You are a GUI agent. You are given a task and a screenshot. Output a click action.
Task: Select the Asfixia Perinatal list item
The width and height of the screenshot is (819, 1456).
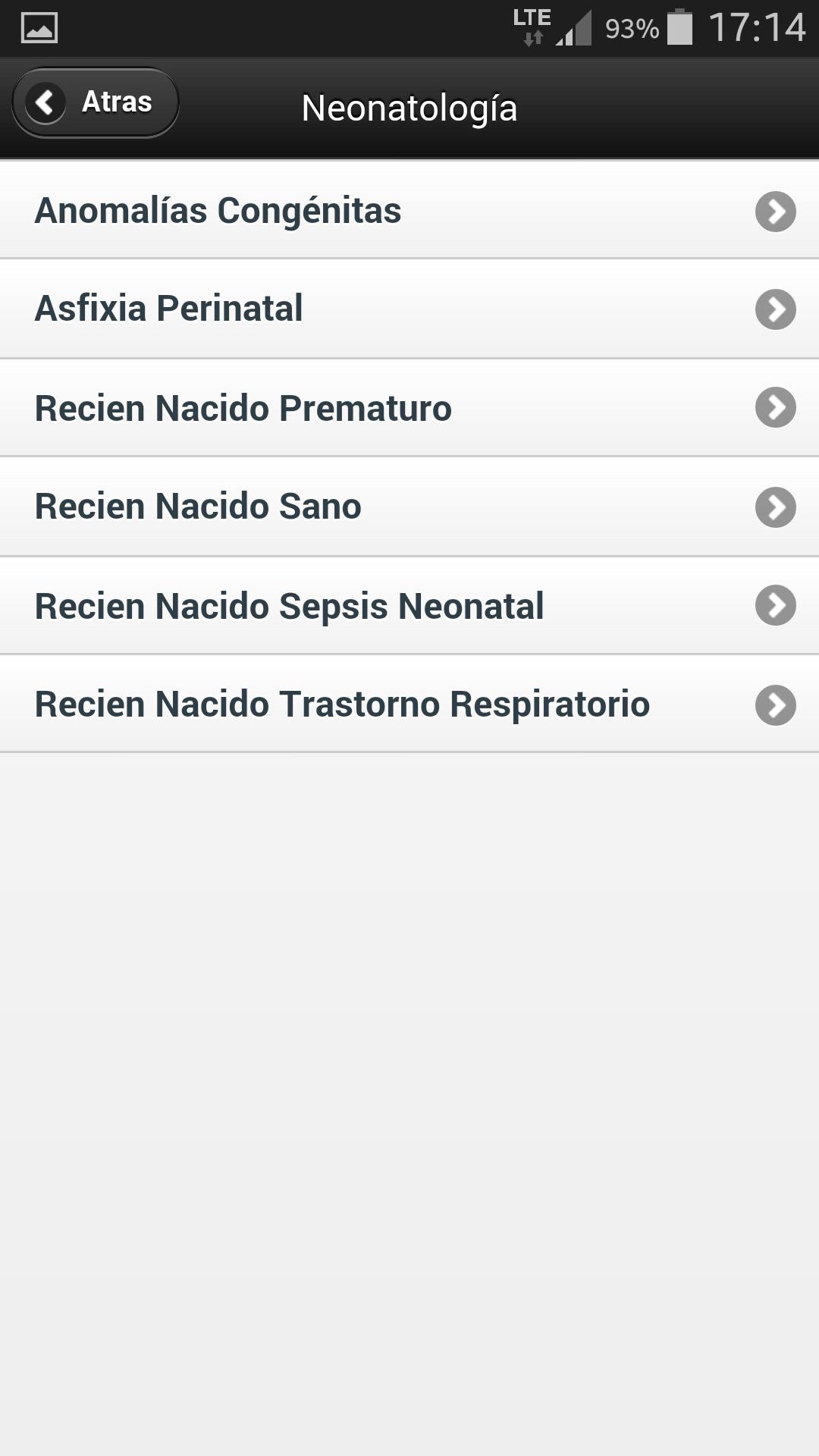coord(168,309)
